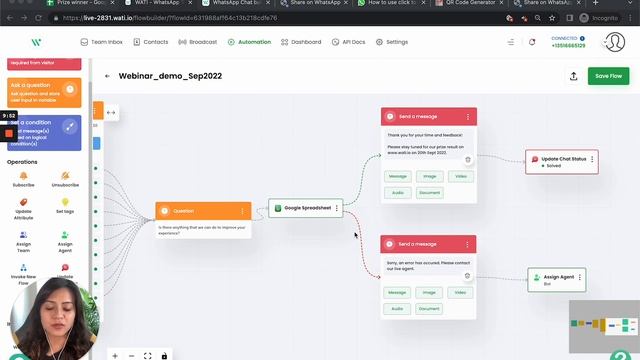
Task: Open API Docs in navigation
Action: [x=349, y=42]
